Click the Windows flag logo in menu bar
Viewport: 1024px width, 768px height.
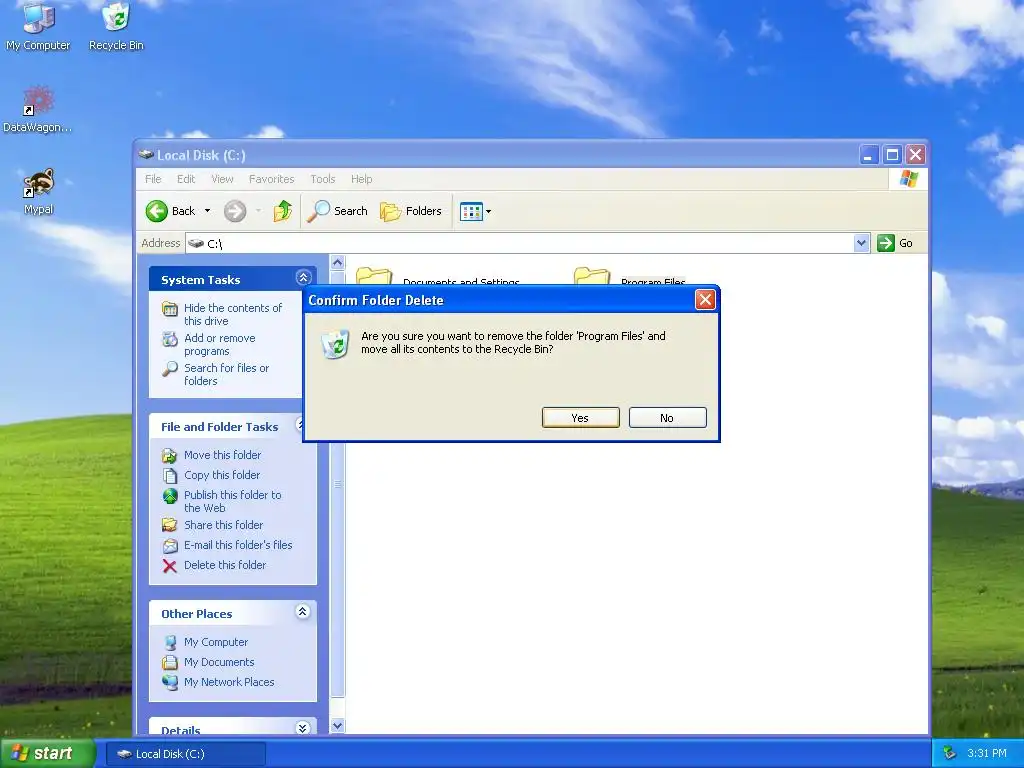tap(908, 179)
